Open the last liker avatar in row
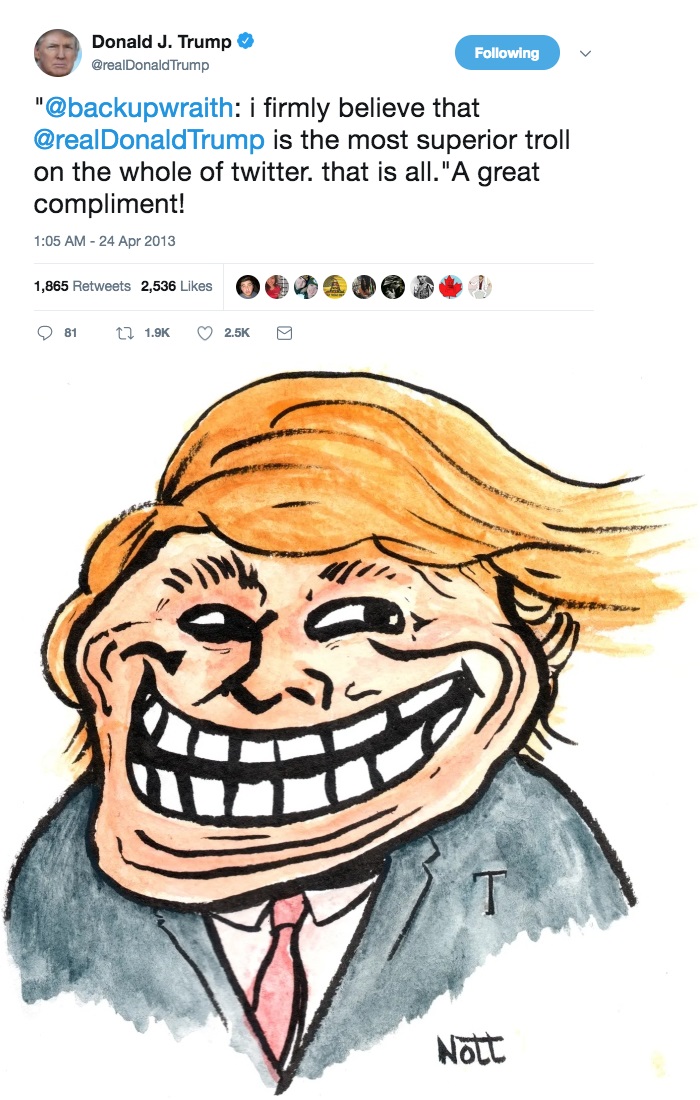 click(480, 287)
